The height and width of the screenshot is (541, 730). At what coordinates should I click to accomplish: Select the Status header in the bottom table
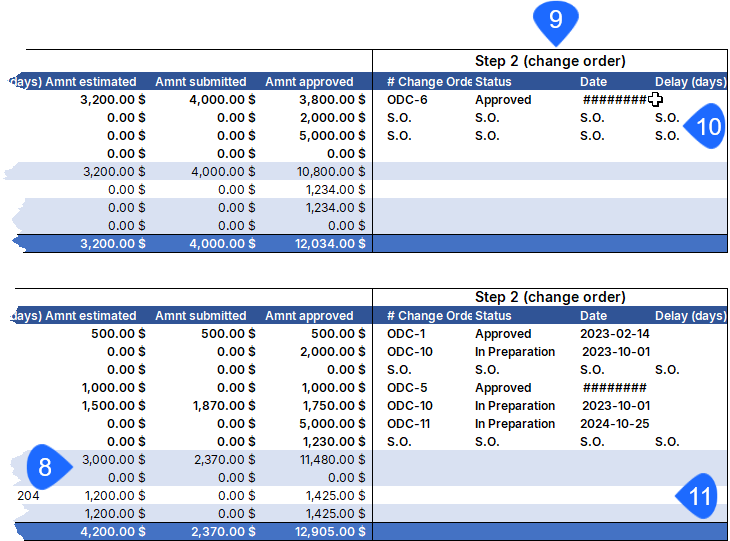click(x=493, y=316)
